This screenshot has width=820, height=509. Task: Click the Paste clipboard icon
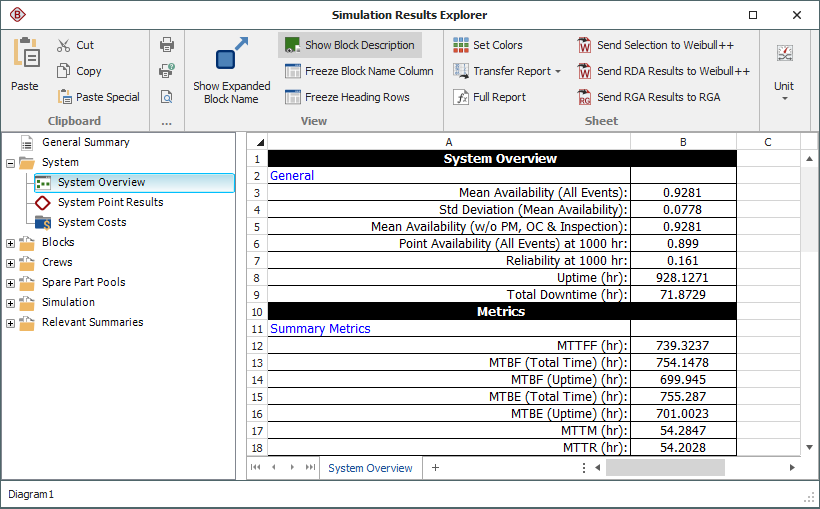pyautogui.click(x=25, y=54)
